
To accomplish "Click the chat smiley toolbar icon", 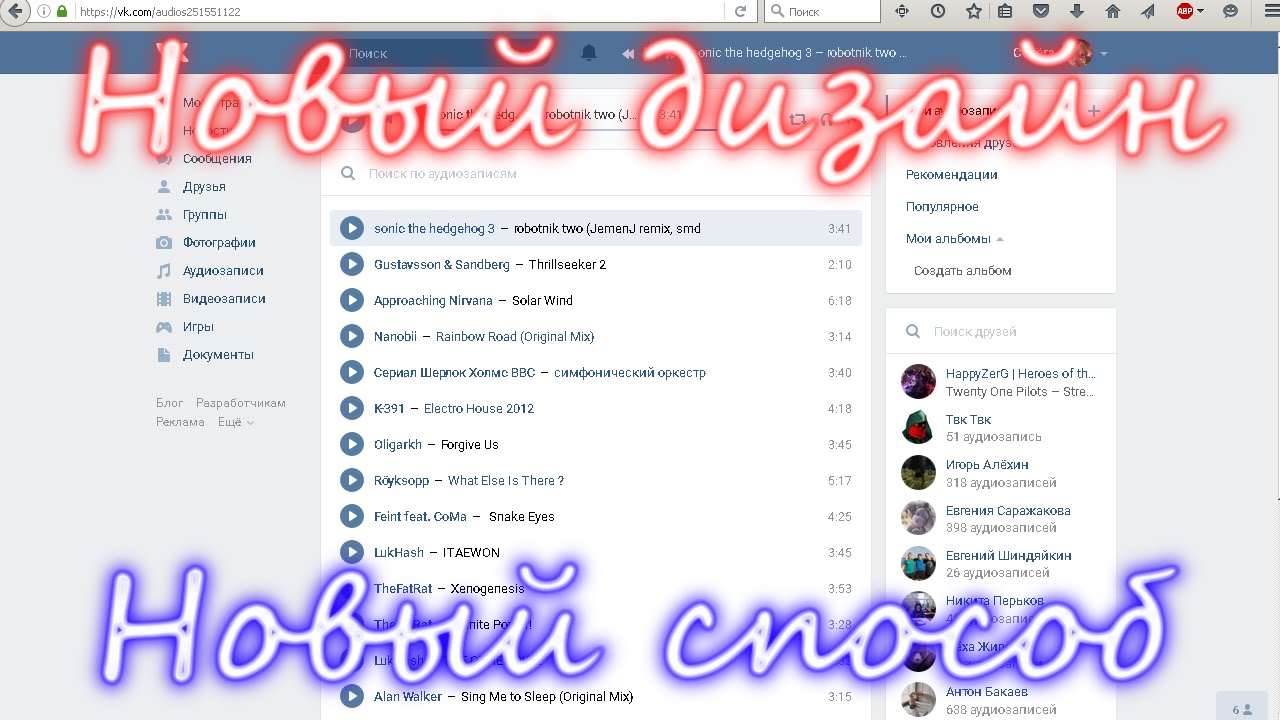I will [x=1231, y=11].
